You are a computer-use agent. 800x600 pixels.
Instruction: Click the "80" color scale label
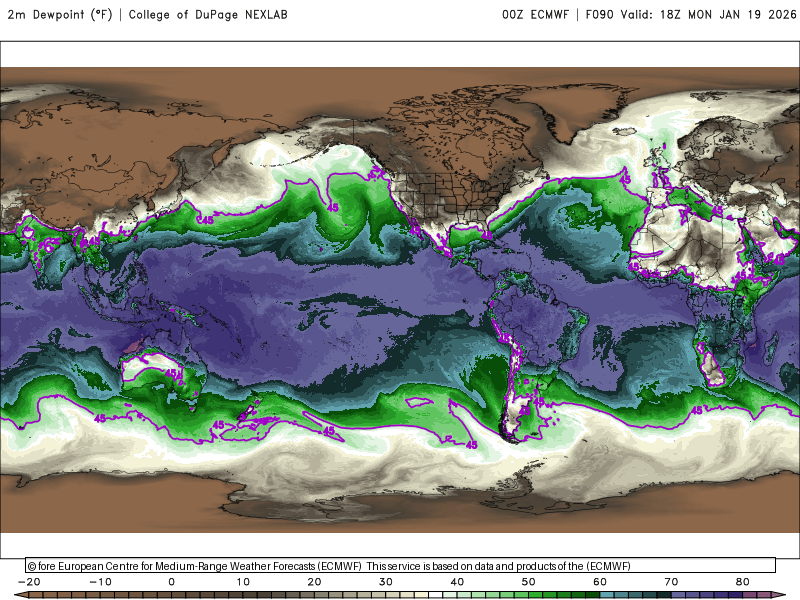[x=743, y=582]
